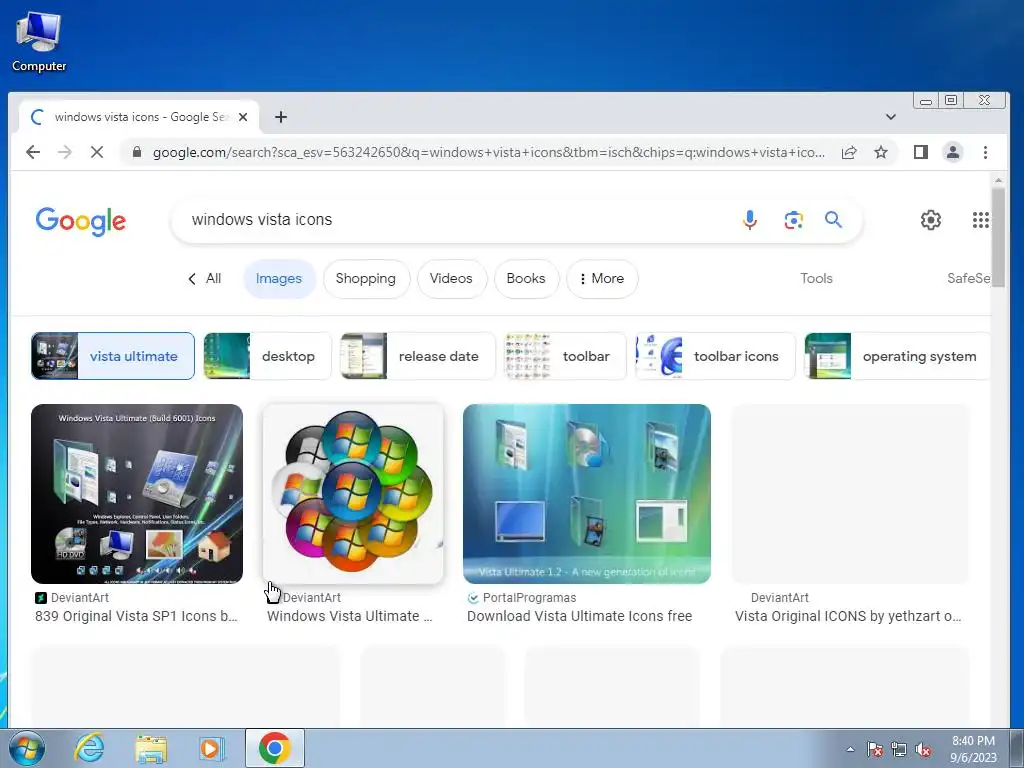Click the muted volume tray icon

pyautogui.click(x=923, y=750)
